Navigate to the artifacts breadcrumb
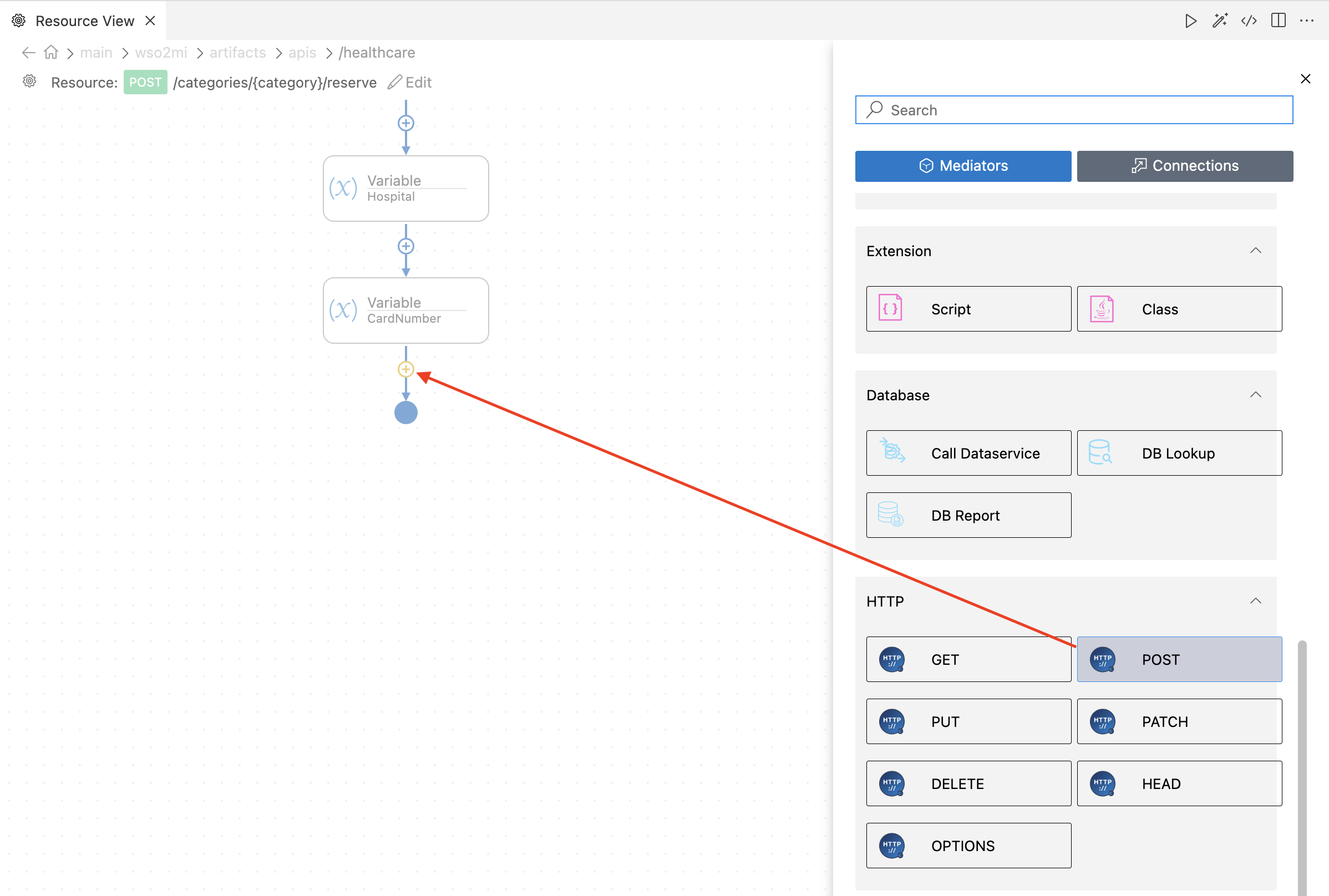Viewport: 1329px width, 896px height. 237,53
